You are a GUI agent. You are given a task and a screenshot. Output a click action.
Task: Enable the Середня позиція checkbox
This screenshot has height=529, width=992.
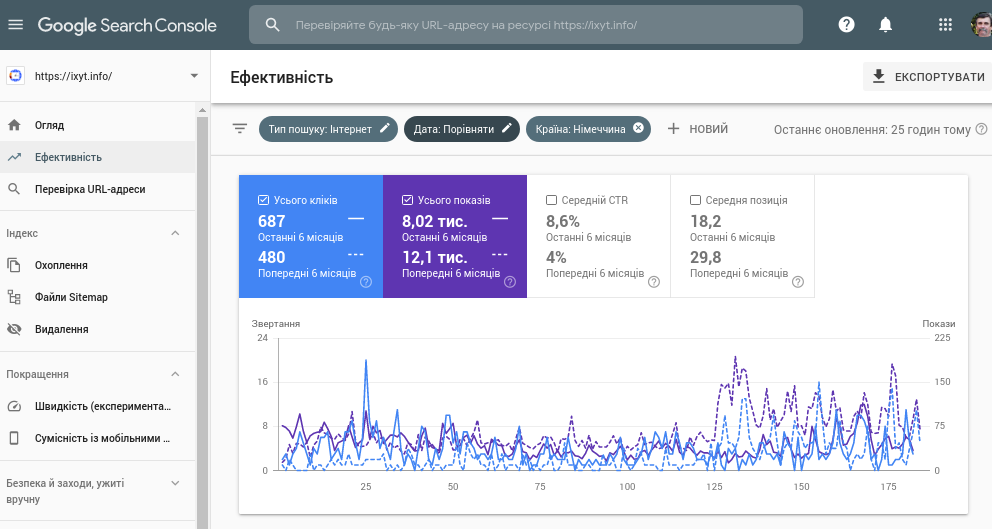point(695,200)
